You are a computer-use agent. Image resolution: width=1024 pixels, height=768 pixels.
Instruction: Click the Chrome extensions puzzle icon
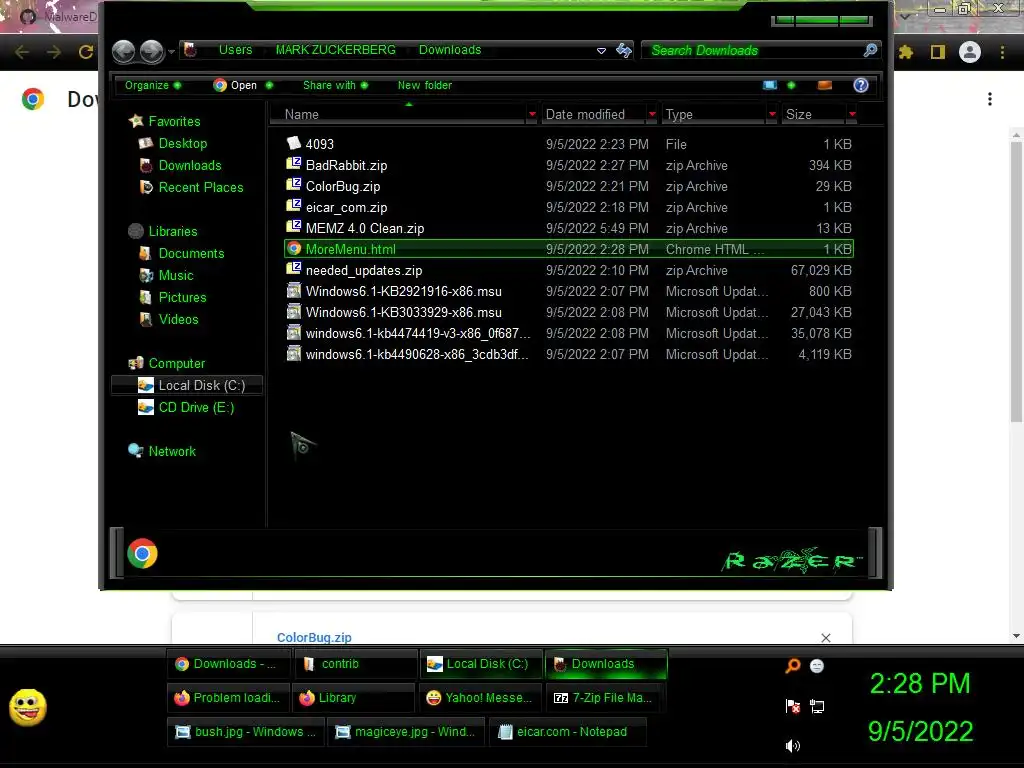tap(905, 52)
